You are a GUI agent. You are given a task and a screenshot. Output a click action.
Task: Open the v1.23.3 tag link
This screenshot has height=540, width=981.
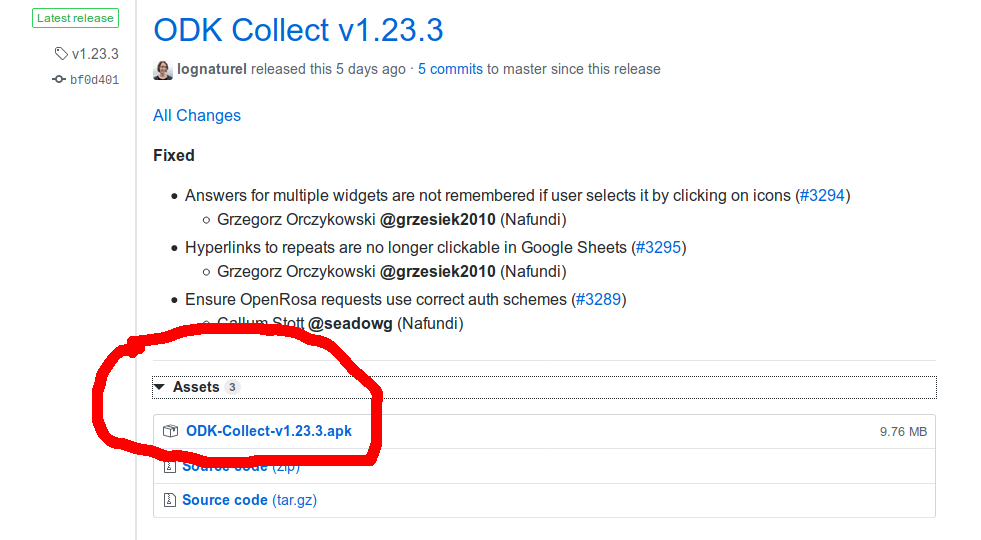[95, 54]
